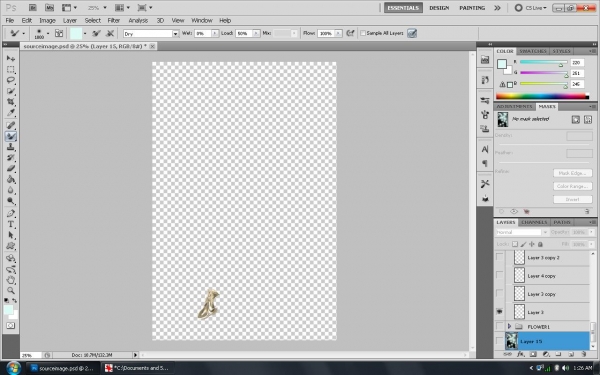Select the Mixer Brush tool in toolbox
Screen dimensions: 600x375
pyautogui.click(x=11, y=136)
